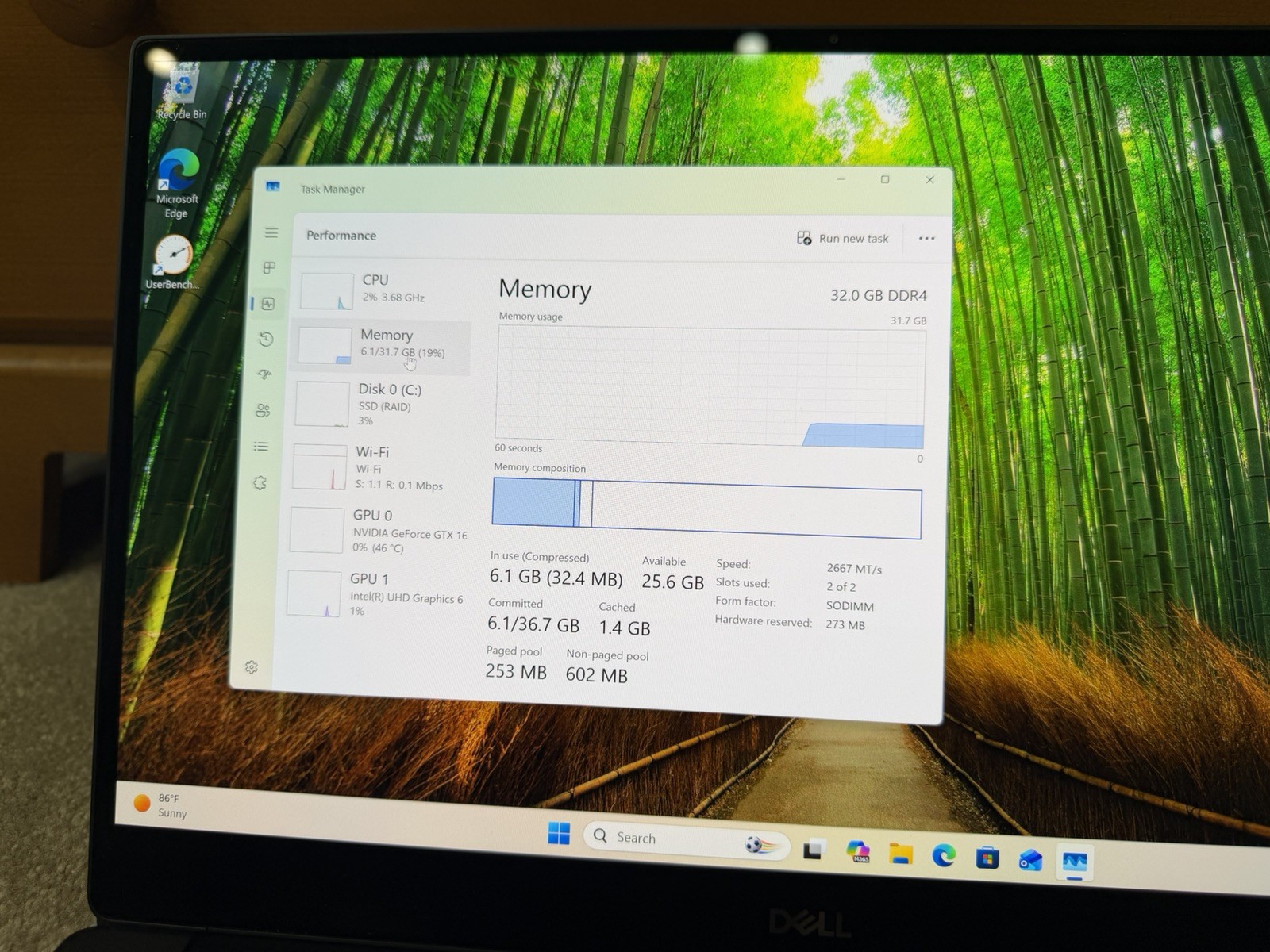Open the three-dot more options menu
The height and width of the screenshot is (952, 1270).
pos(926,238)
